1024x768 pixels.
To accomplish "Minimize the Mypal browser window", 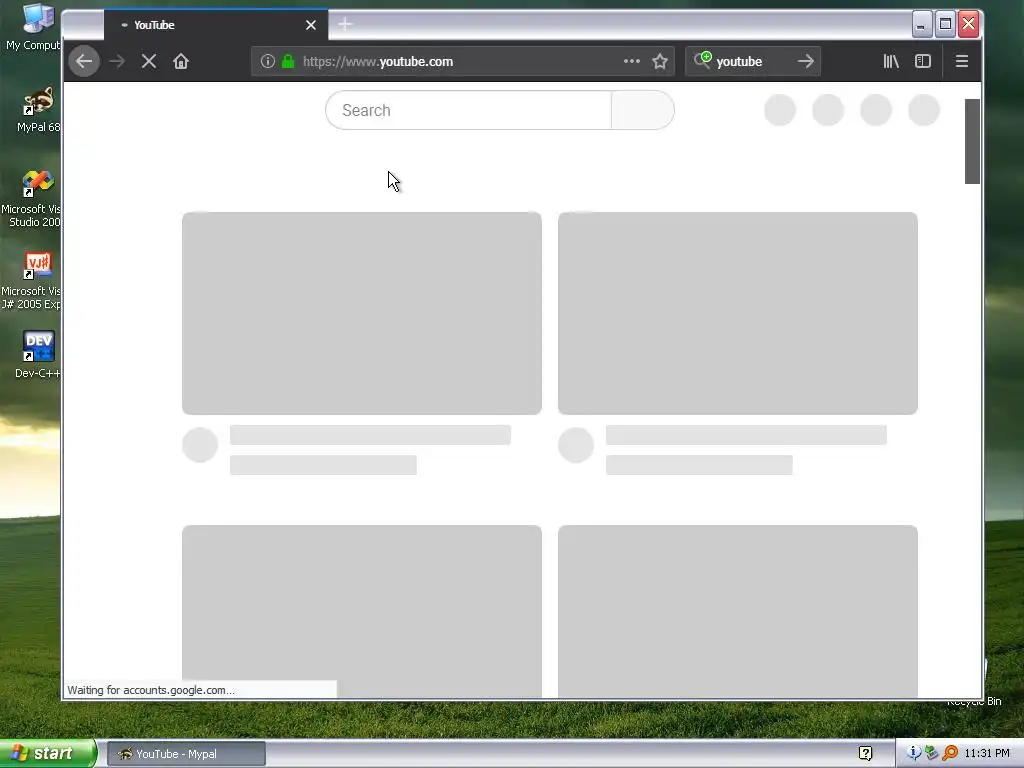I will 921,25.
